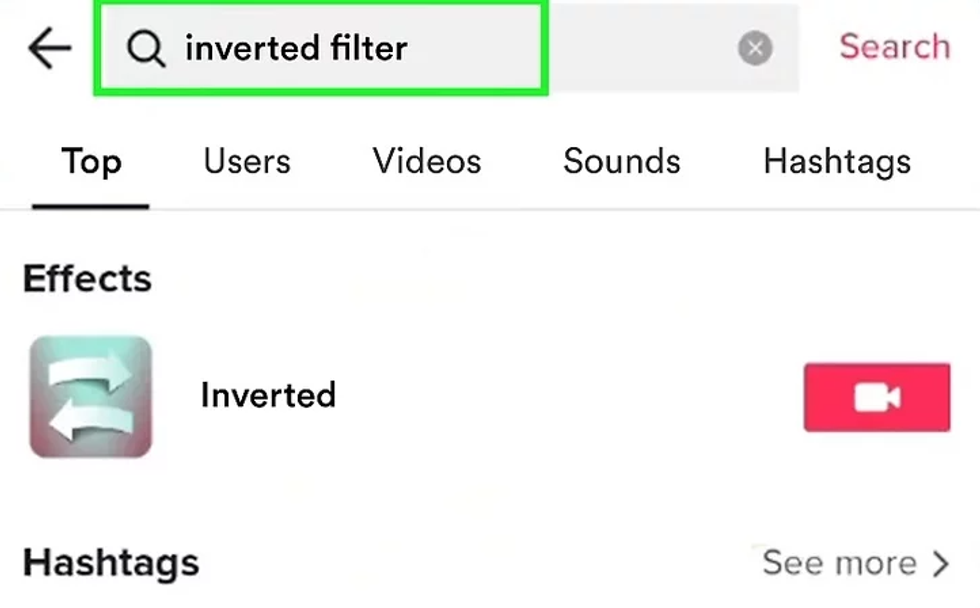Open the Inverted effect swap-arrows icon
This screenshot has height=608, width=980.
tap(90, 397)
